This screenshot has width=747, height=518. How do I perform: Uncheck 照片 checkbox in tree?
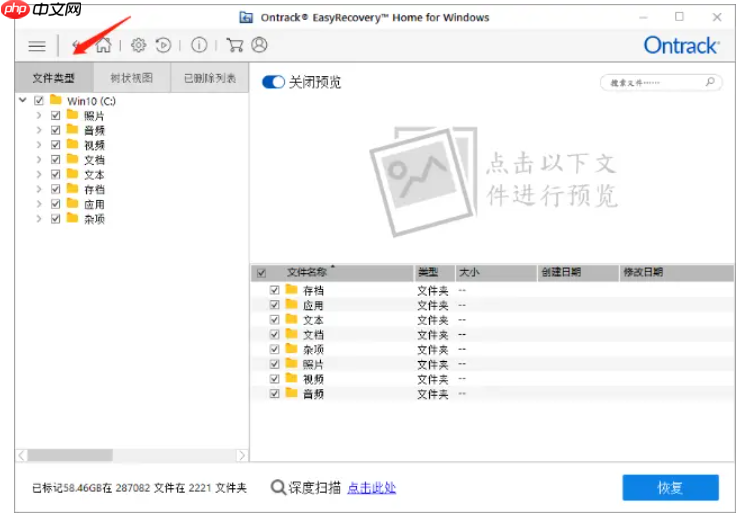pos(56,115)
